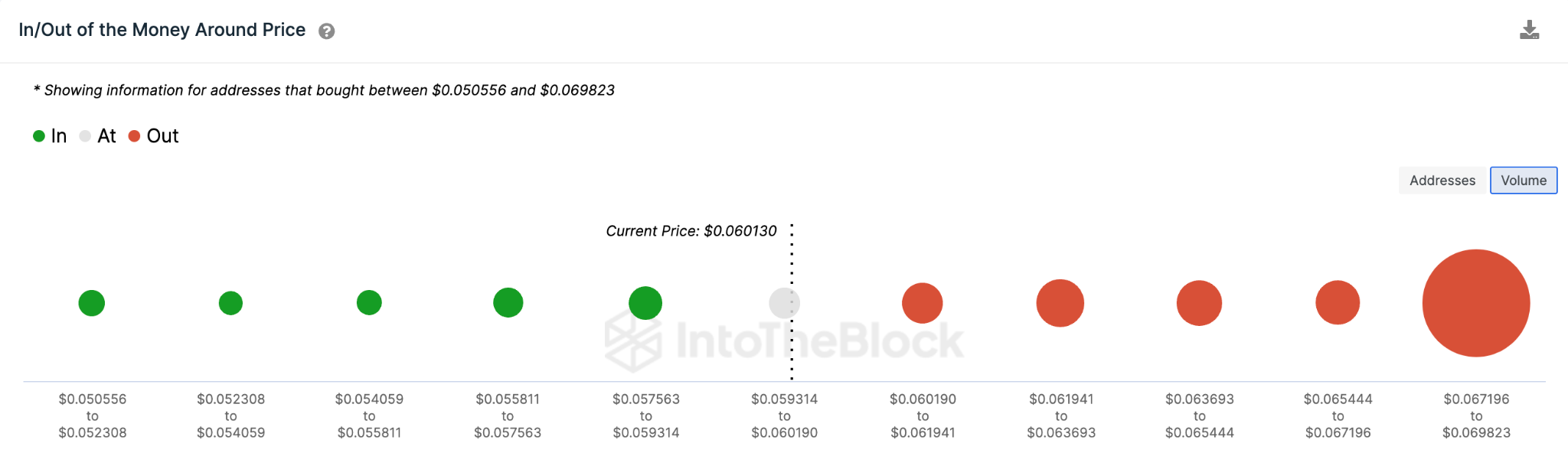Click the download chart icon

pyautogui.click(x=1529, y=31)
